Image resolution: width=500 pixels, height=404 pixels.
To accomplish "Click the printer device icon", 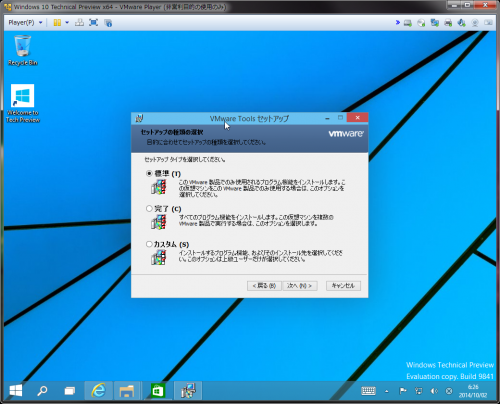I will coord(448,23).
